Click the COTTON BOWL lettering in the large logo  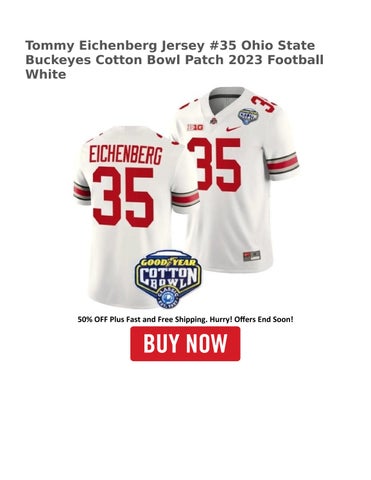[168, 278]
